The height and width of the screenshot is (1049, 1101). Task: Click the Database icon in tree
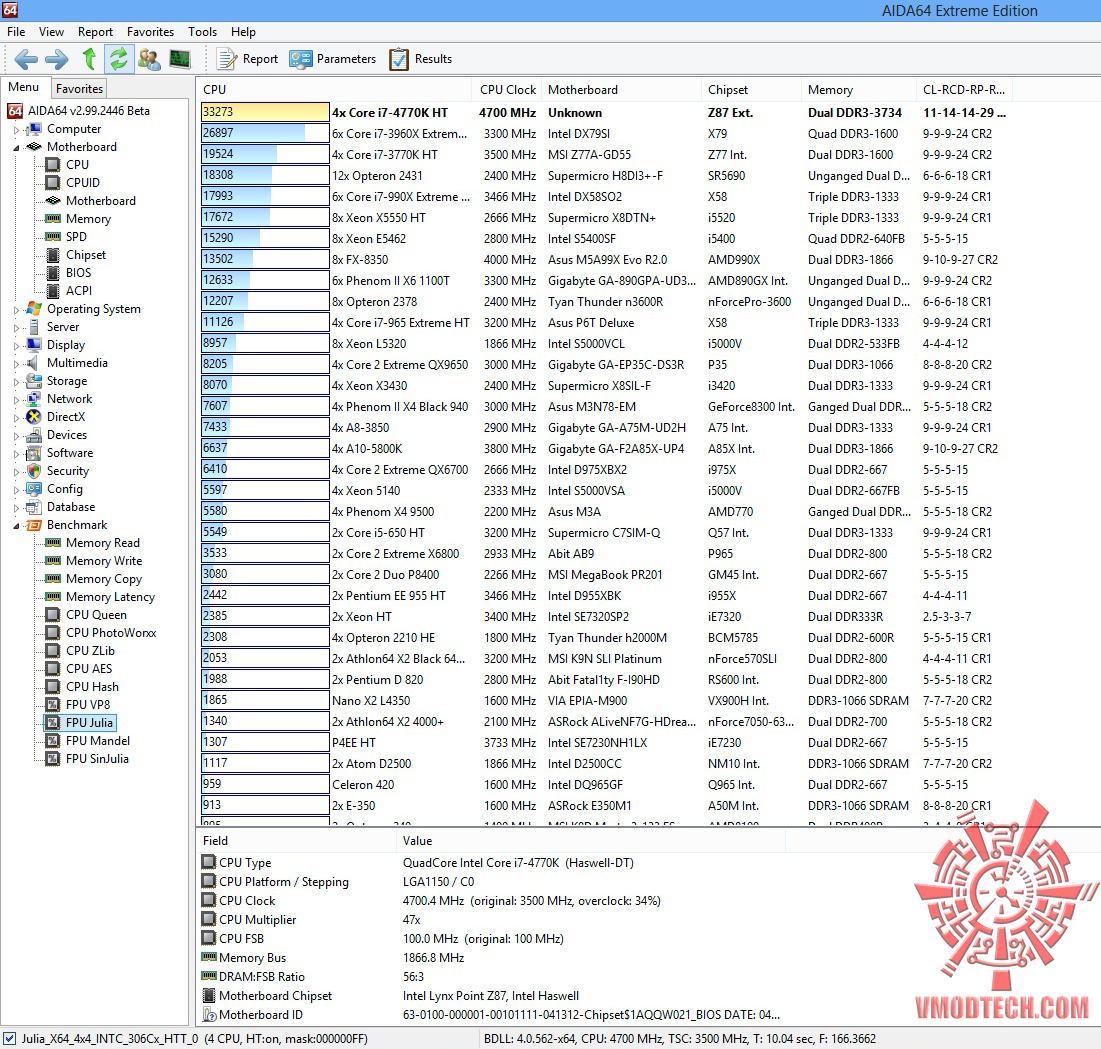click(34, 507)
